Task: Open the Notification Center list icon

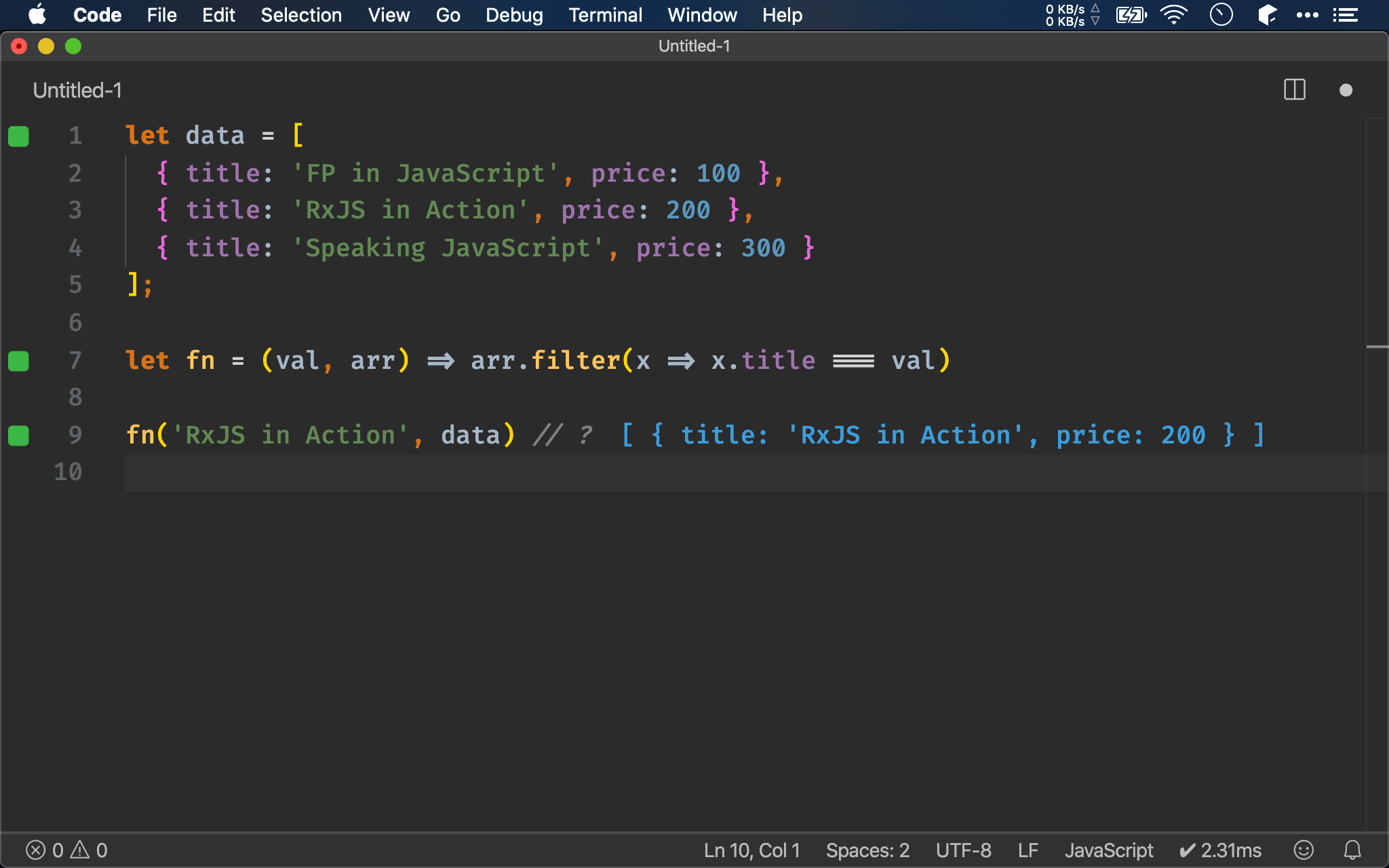Action: point(1345,15)
